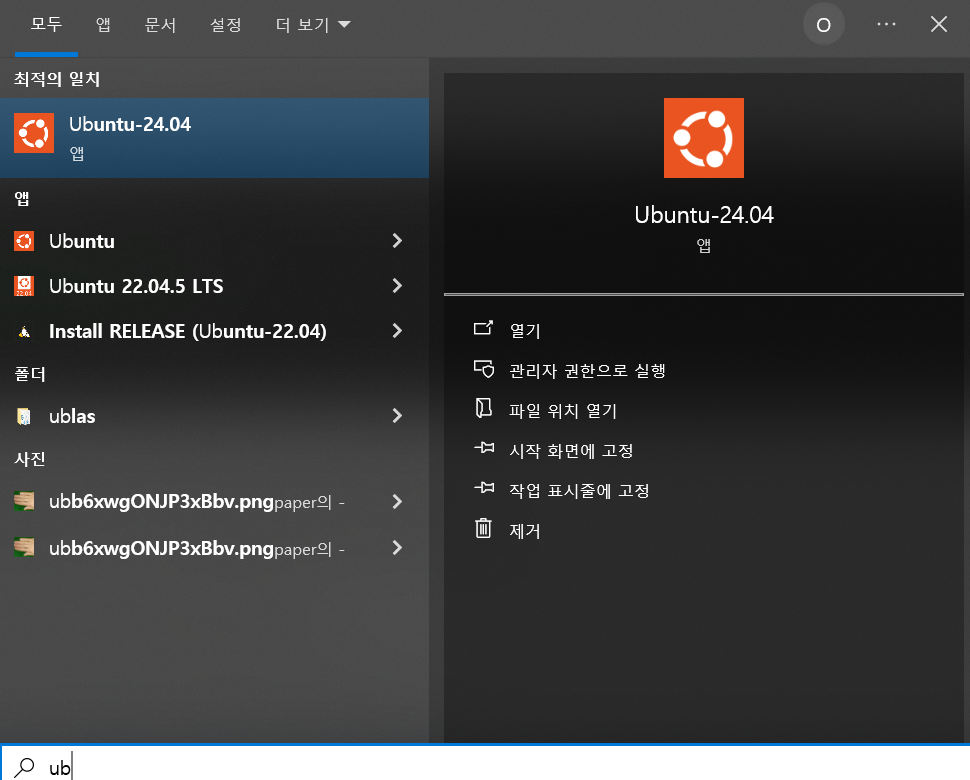The height and width of the screenshot is (780, 970).
Task: Expand options for Ubuntu 22.04.5 LTS
Action: [397, 286]
